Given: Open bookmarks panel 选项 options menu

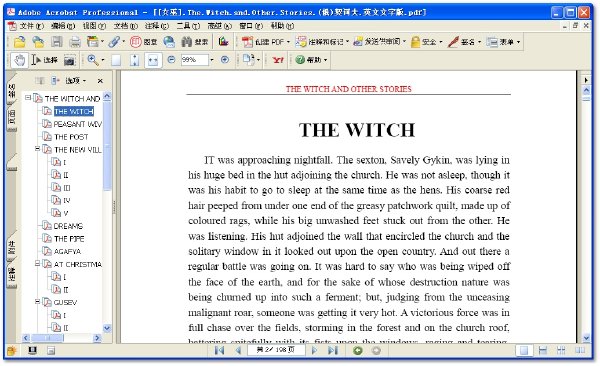Looking at the screenshot, I should [x=75, y=80].
